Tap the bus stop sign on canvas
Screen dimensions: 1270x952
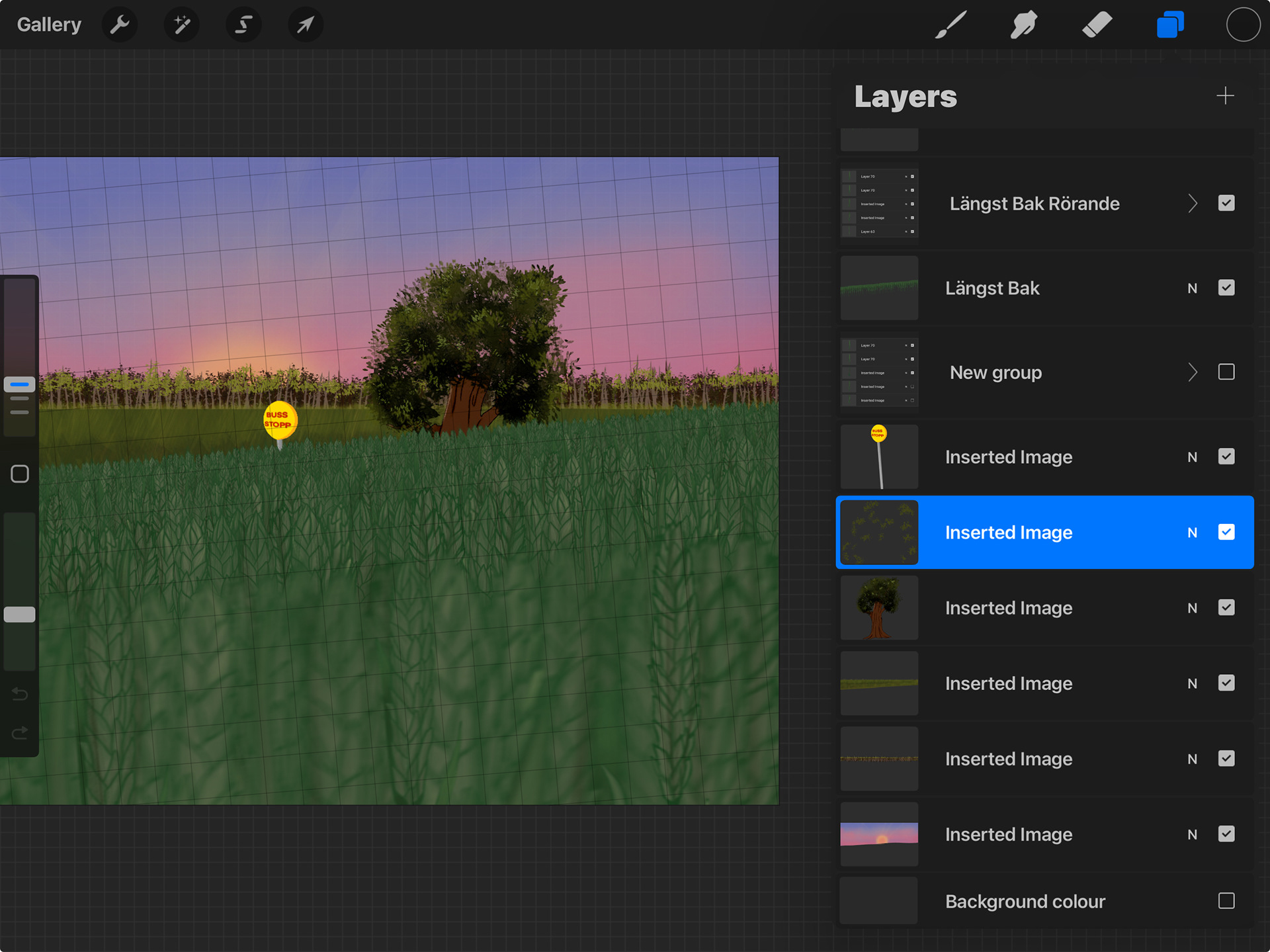pos(280,421)
